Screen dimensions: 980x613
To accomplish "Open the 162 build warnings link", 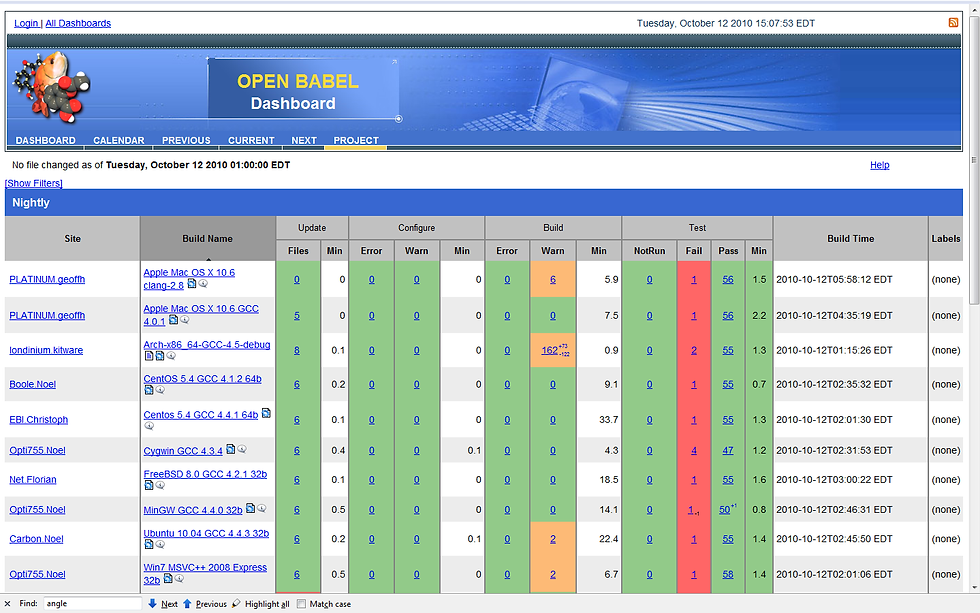I will [x=549, y=351].
